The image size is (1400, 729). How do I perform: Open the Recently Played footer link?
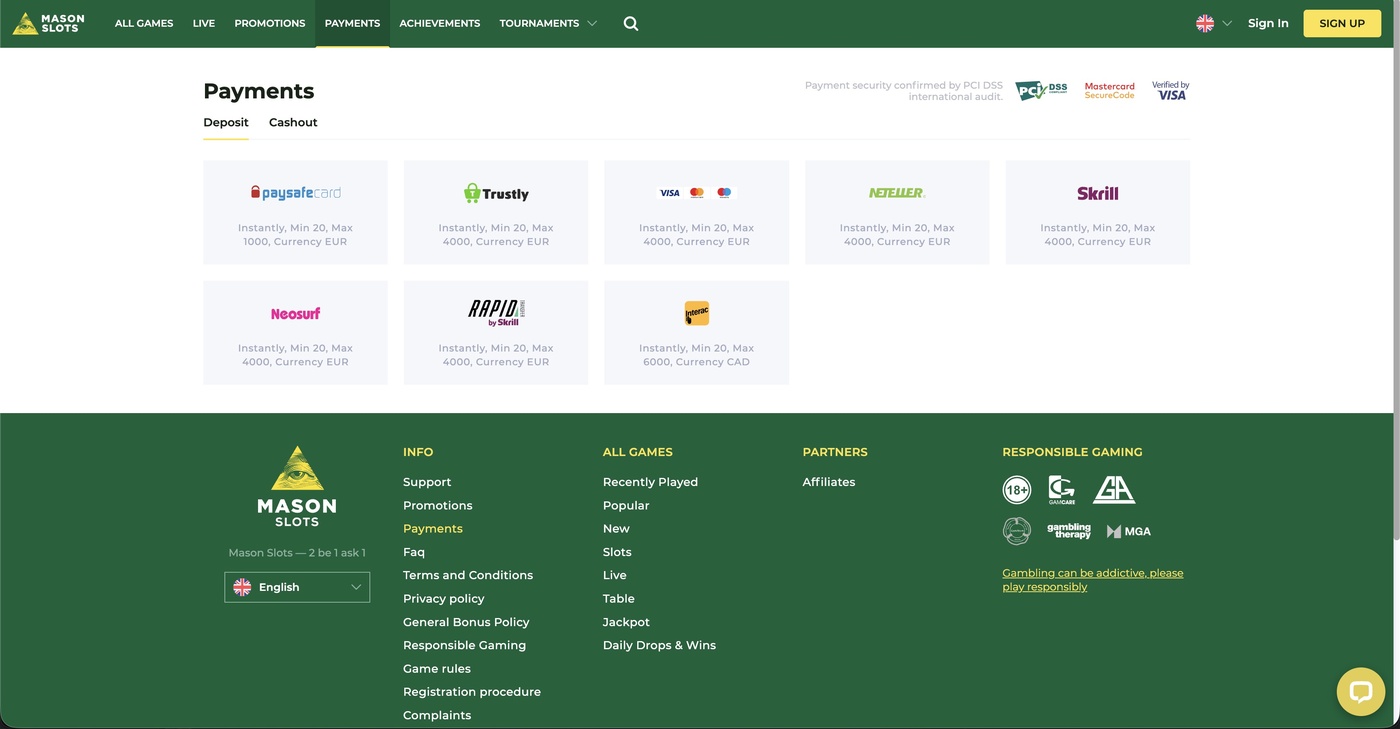pyautogui.click(x=650, y=482)
